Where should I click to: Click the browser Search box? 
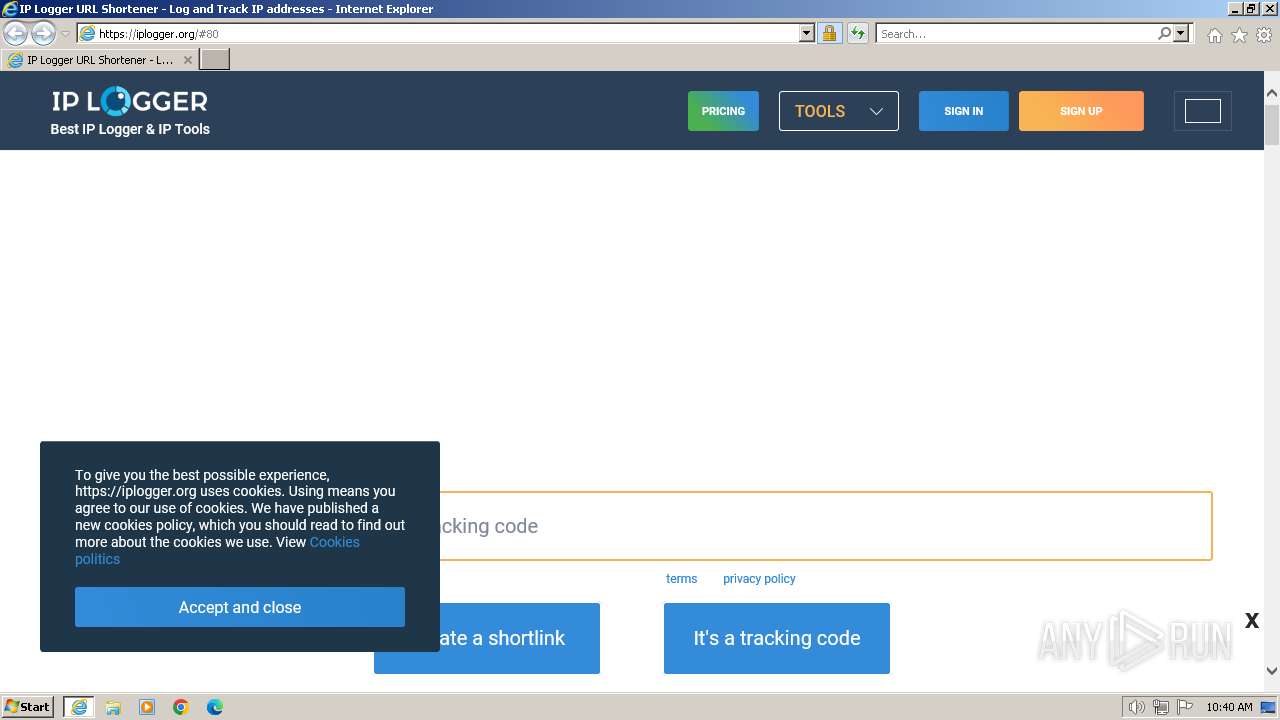tap(1015, 33)
